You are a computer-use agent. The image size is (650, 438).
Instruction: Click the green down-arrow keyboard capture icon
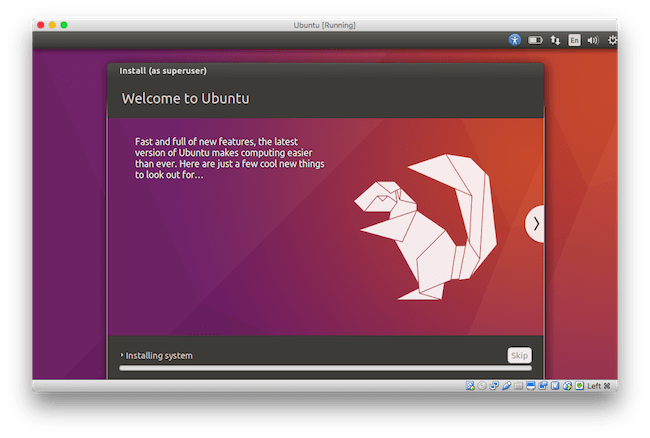(x=580, y=386)
